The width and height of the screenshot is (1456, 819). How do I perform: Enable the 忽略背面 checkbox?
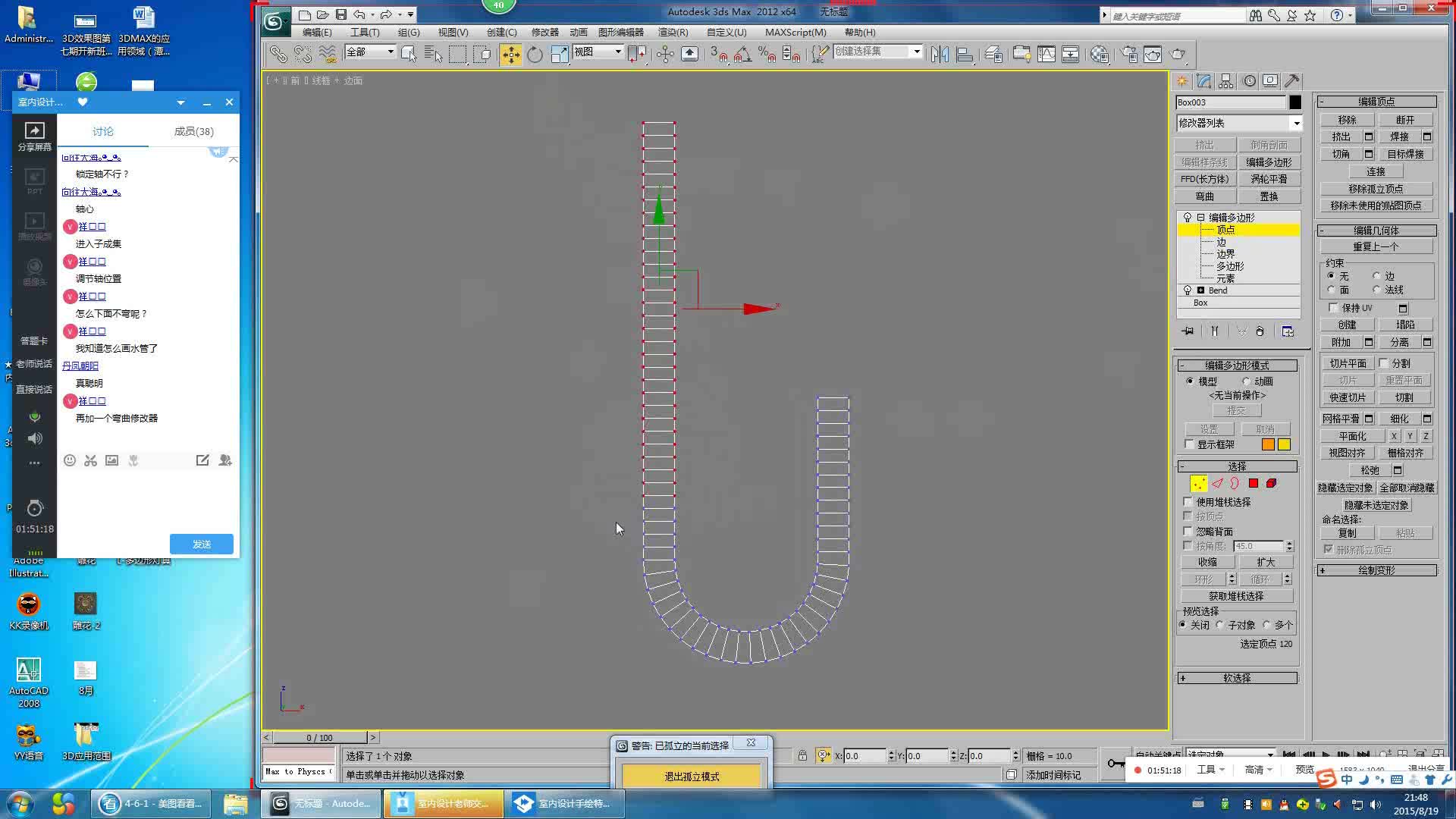1188,531
